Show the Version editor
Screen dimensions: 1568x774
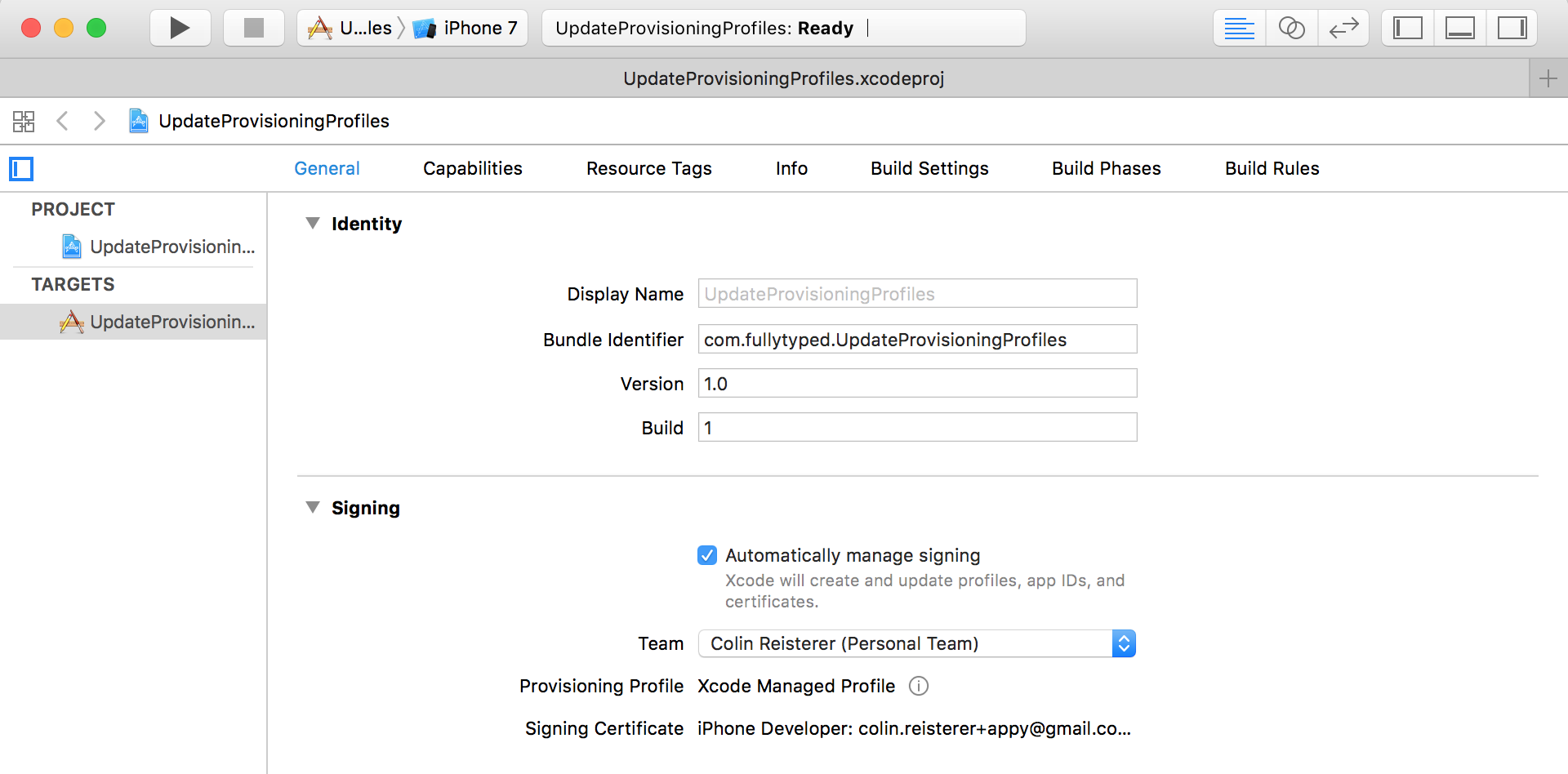1343,28
